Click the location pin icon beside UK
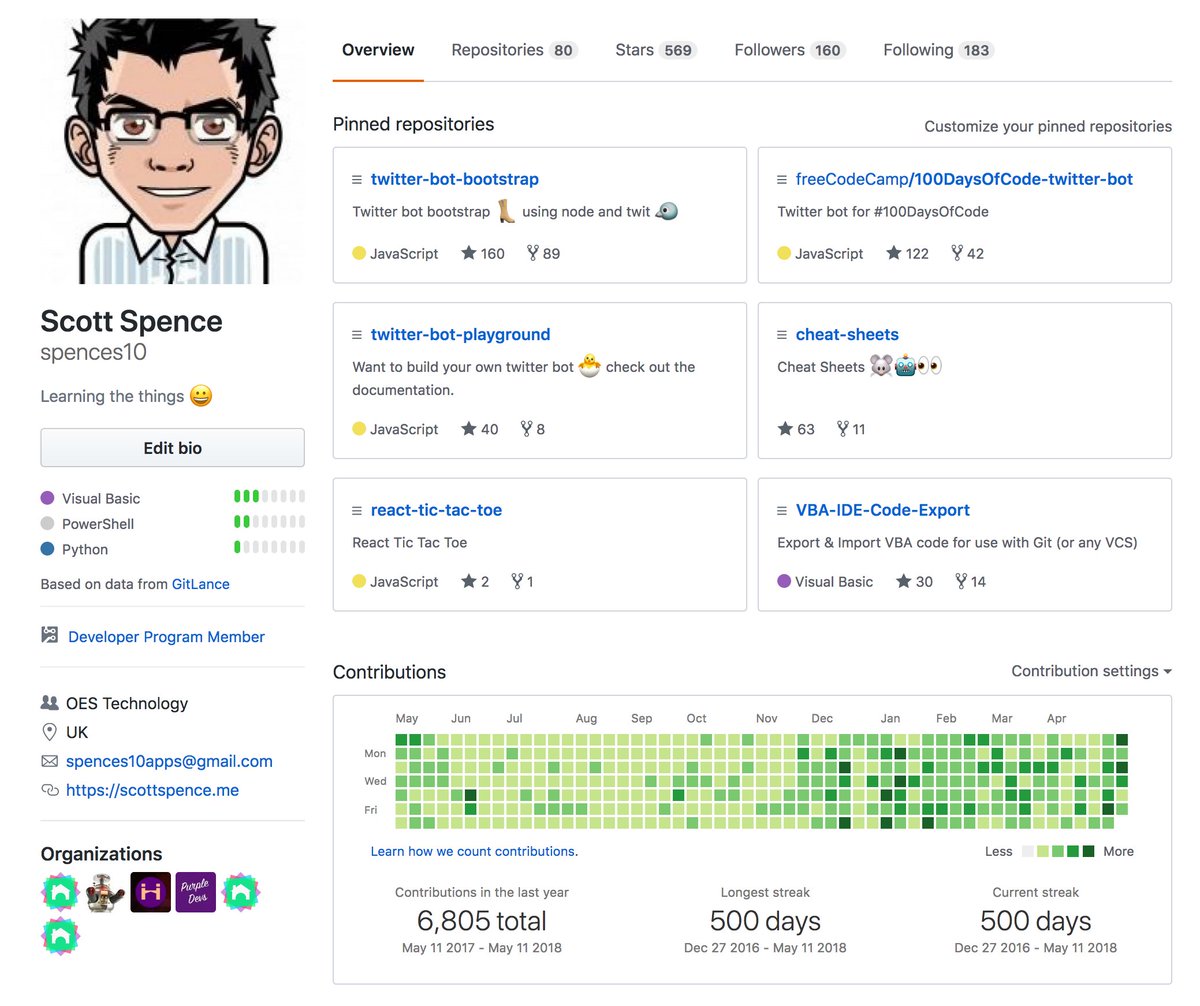The width and height of the screenshot is (1200, 1006). click(48, 732)
